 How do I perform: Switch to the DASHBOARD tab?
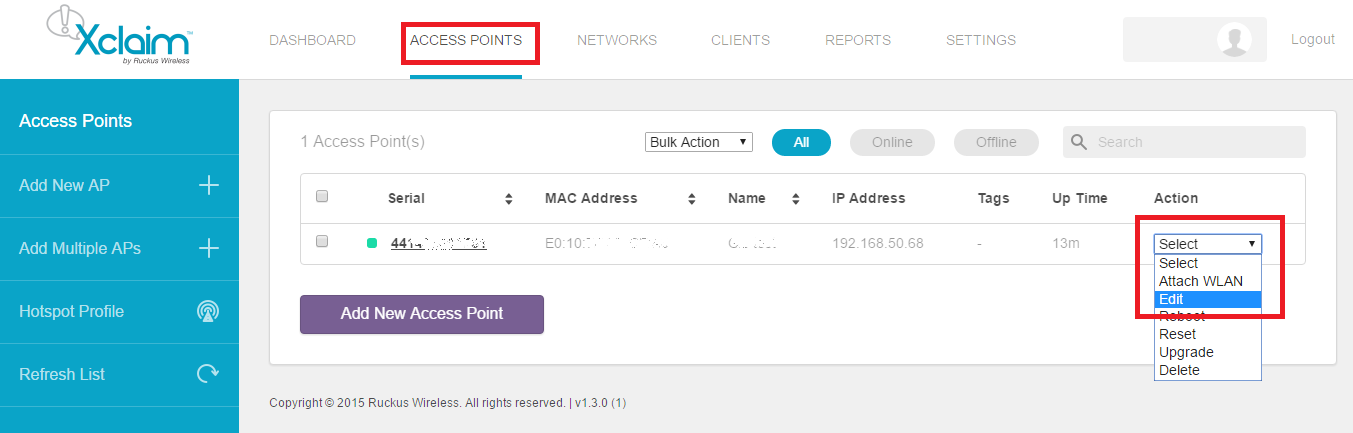click(312, 40)
